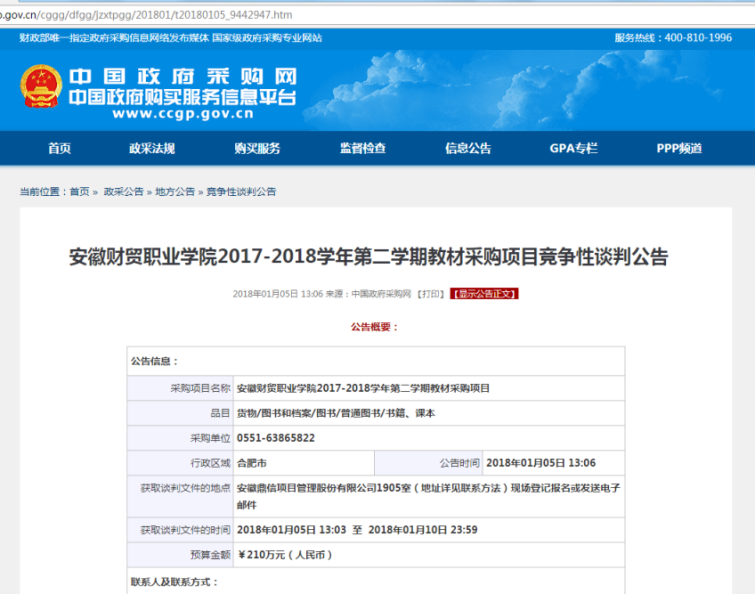The image size is (755, 594).
Task: Go to the 地方公告 breadcrumb link
Action: point(175,191)
